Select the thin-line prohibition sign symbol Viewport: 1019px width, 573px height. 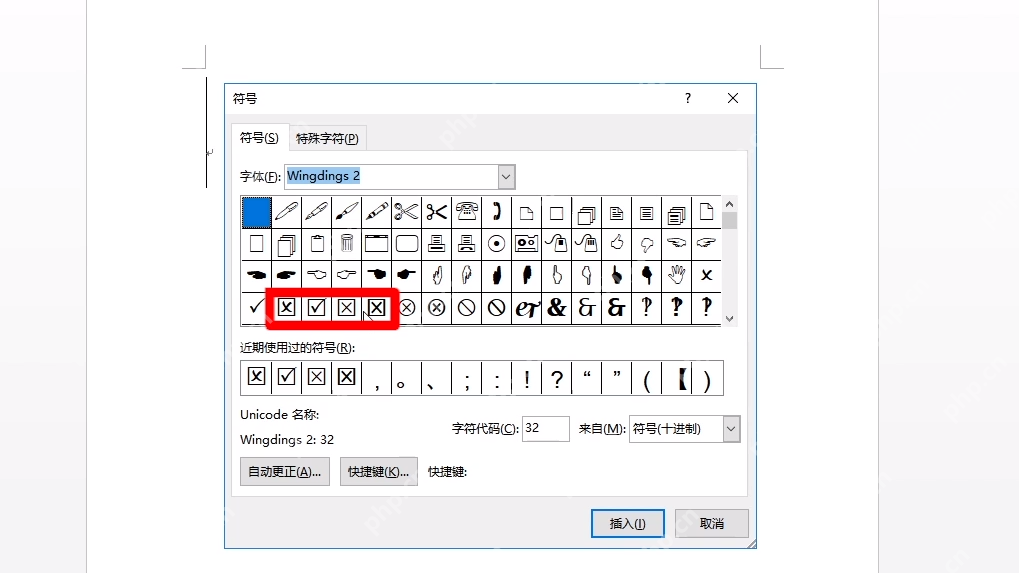467,307
